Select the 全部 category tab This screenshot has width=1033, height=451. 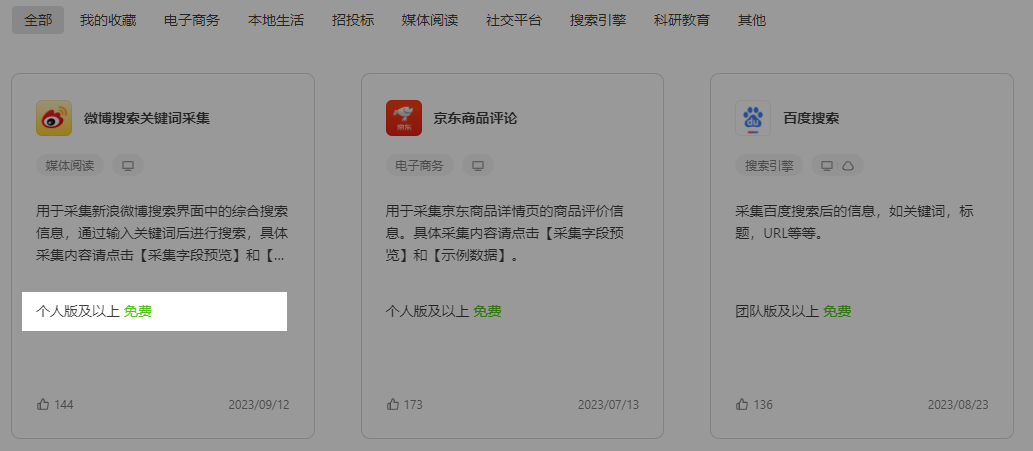38,20
